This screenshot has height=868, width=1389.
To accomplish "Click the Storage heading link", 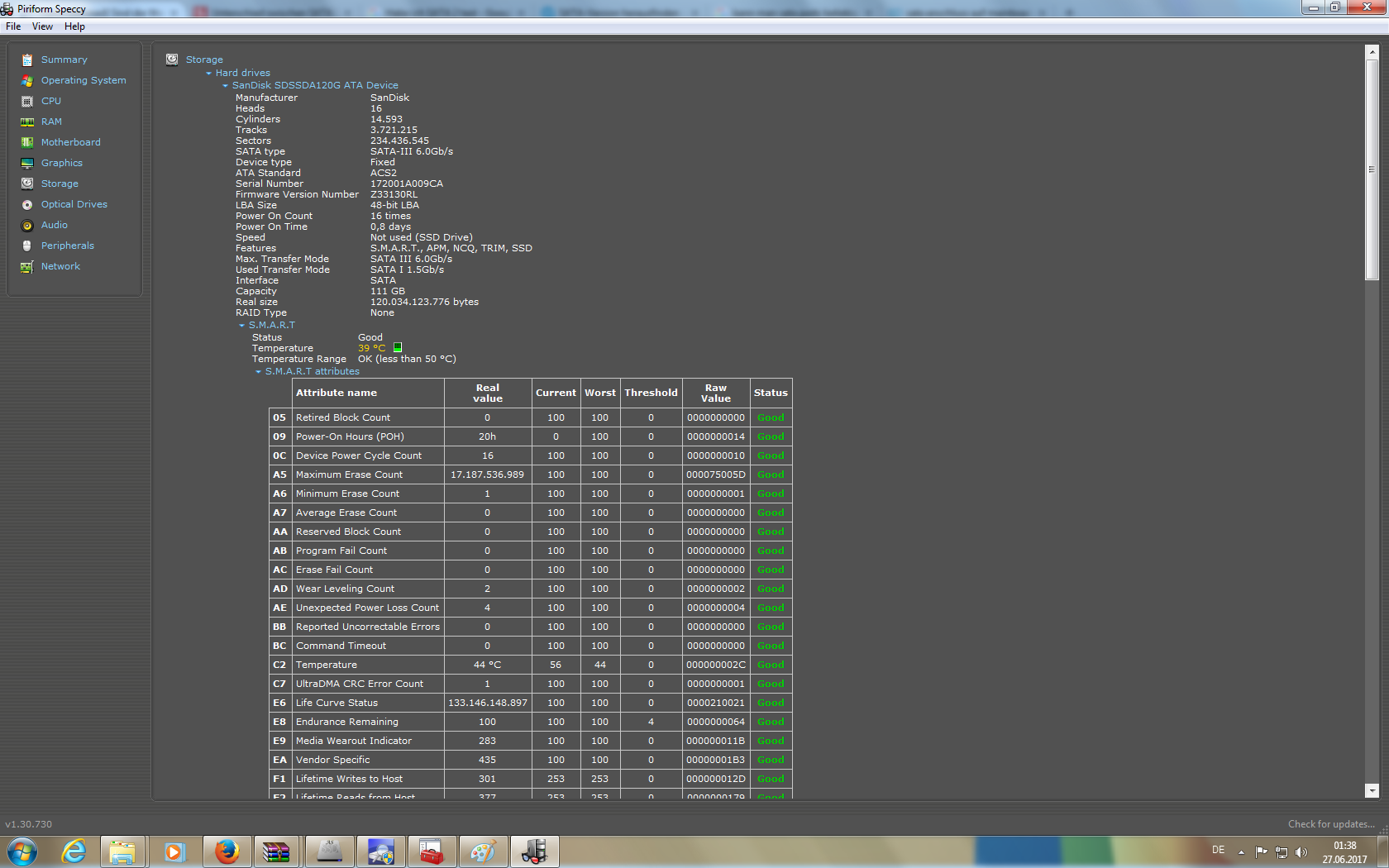I will click(204, 60).
